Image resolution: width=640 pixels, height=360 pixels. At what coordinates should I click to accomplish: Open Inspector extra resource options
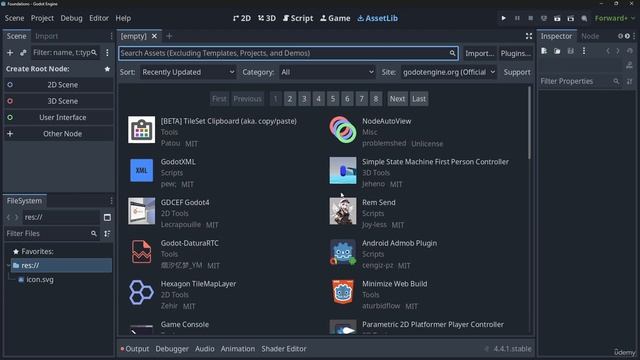pos(584,51)
